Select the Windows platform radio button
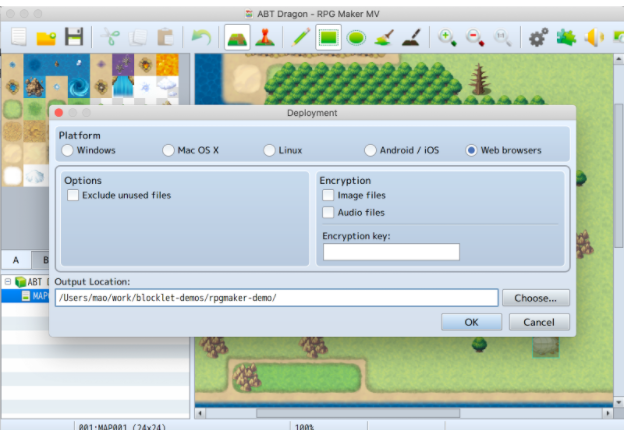The width and height of the screenshot is (628, 430). [68, 151]
